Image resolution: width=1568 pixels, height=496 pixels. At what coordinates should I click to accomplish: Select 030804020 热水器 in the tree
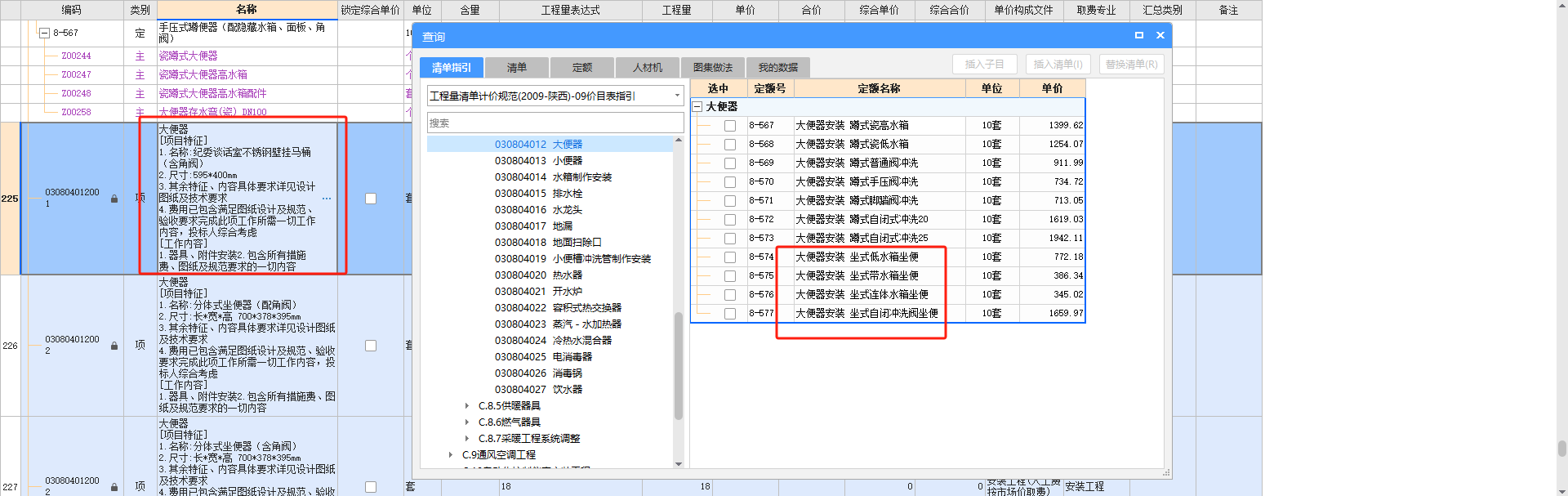(x=538, y=275)
